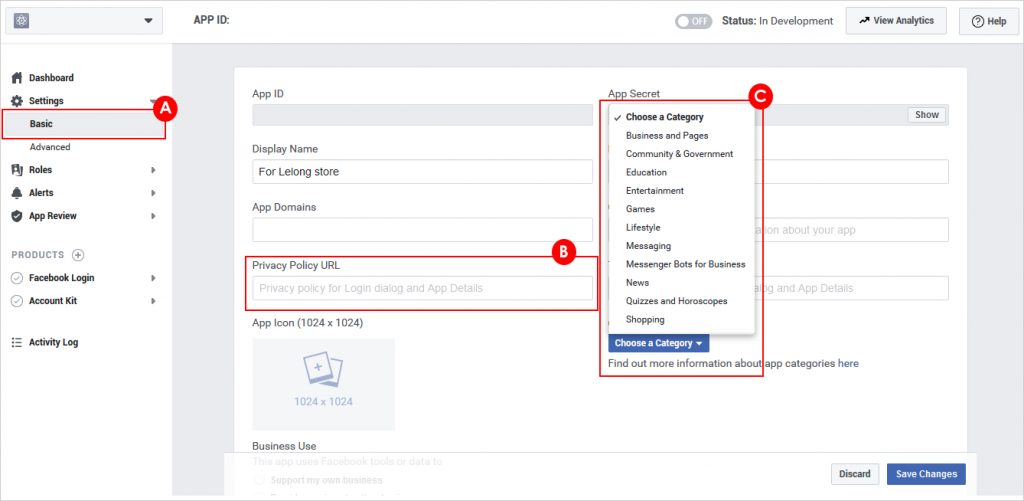Go to Dashboard in sidebar

click(x=51, y=78)
